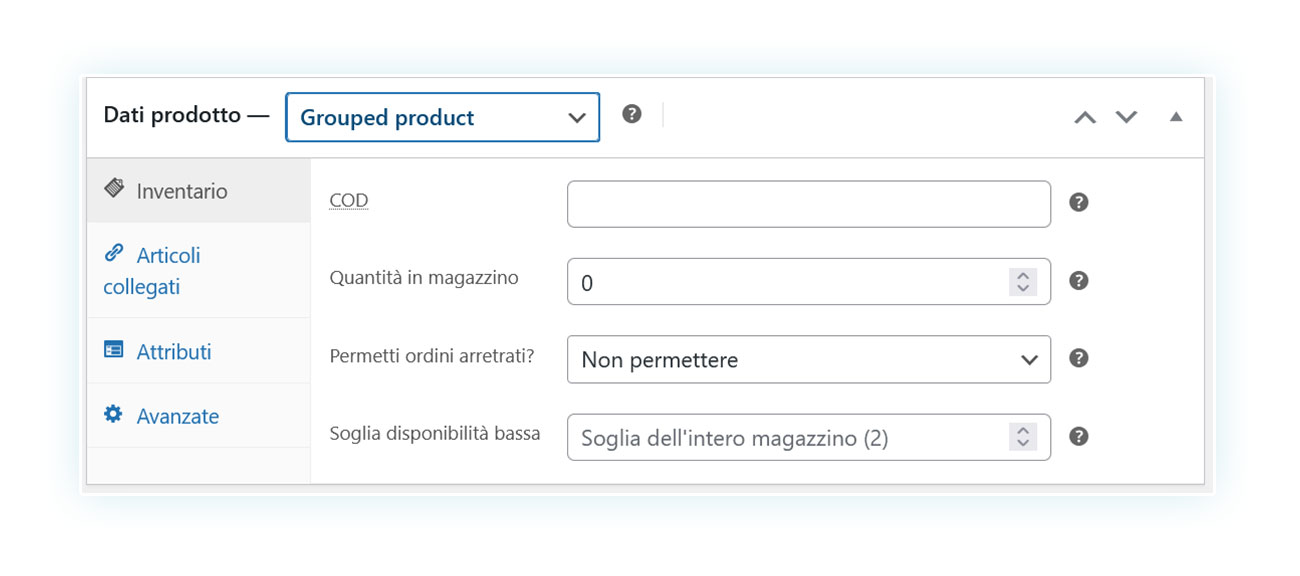Click the Avanzate gear icon
The height and width of the screenshot is (576, 1300).
tap(114, 414)
